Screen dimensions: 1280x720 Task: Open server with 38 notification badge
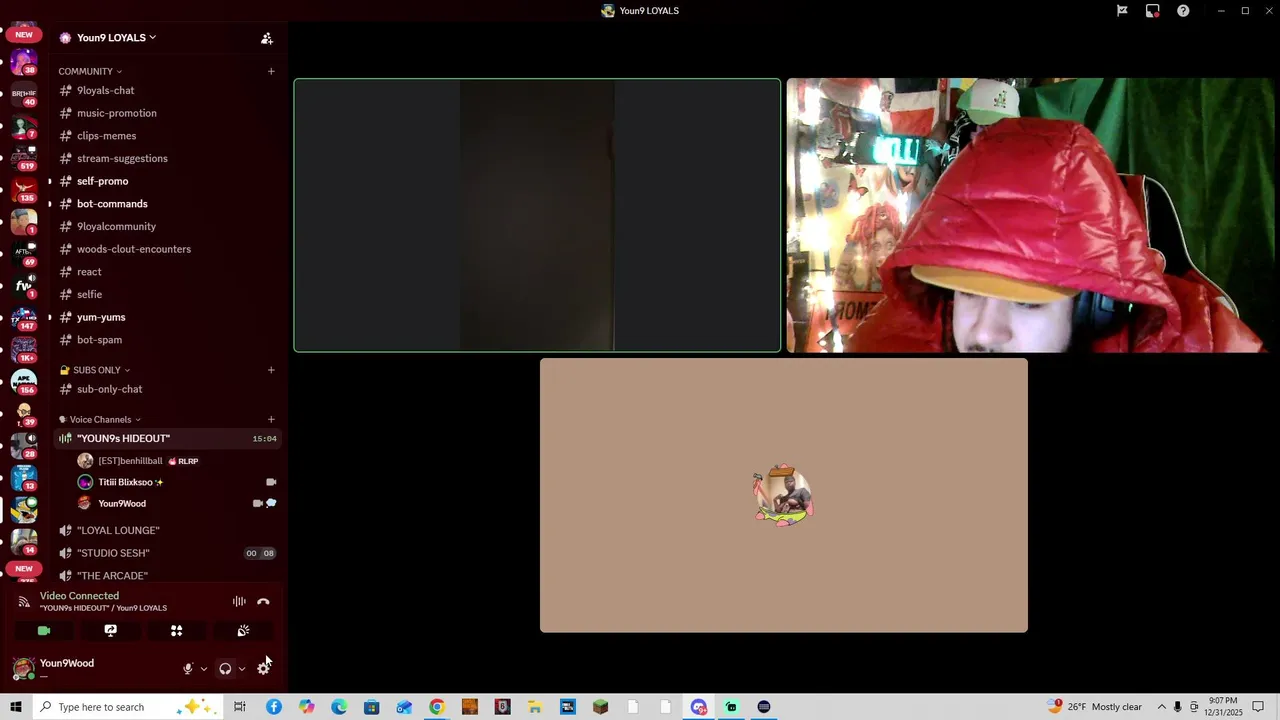point(24,62)
